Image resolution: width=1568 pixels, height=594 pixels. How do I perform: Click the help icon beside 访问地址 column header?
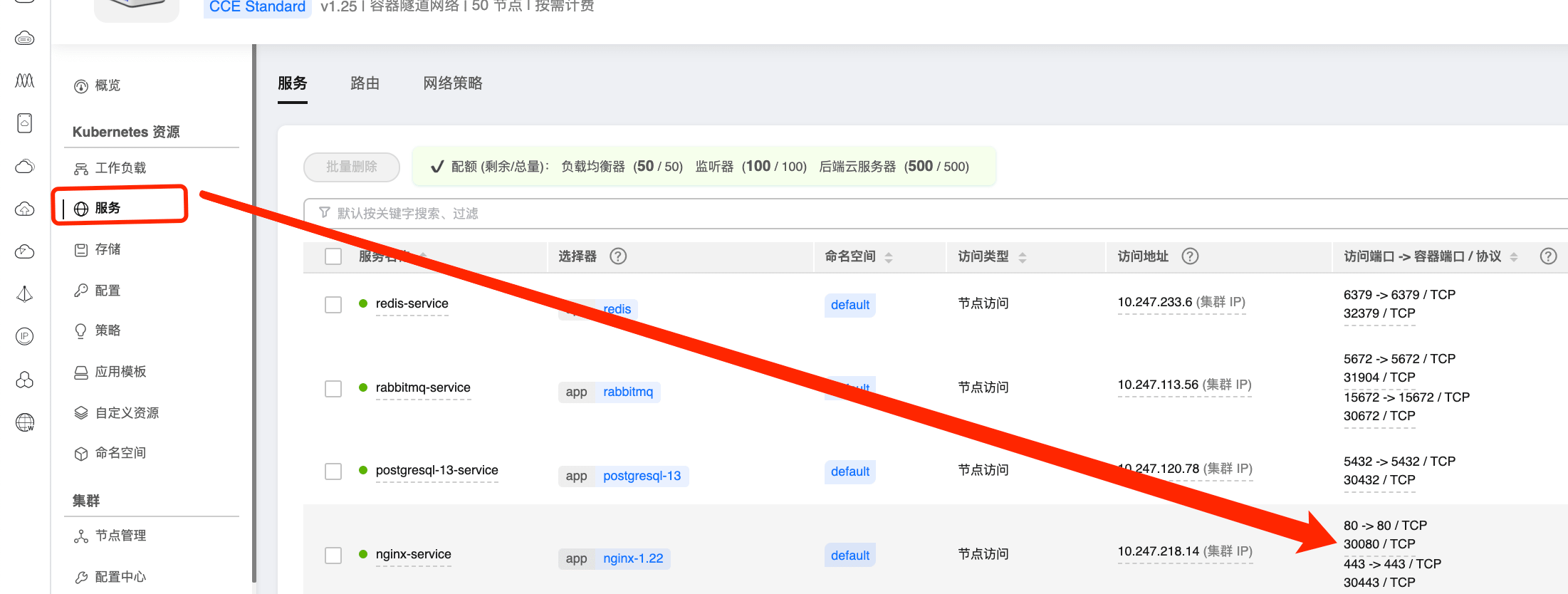[1190, 256]
